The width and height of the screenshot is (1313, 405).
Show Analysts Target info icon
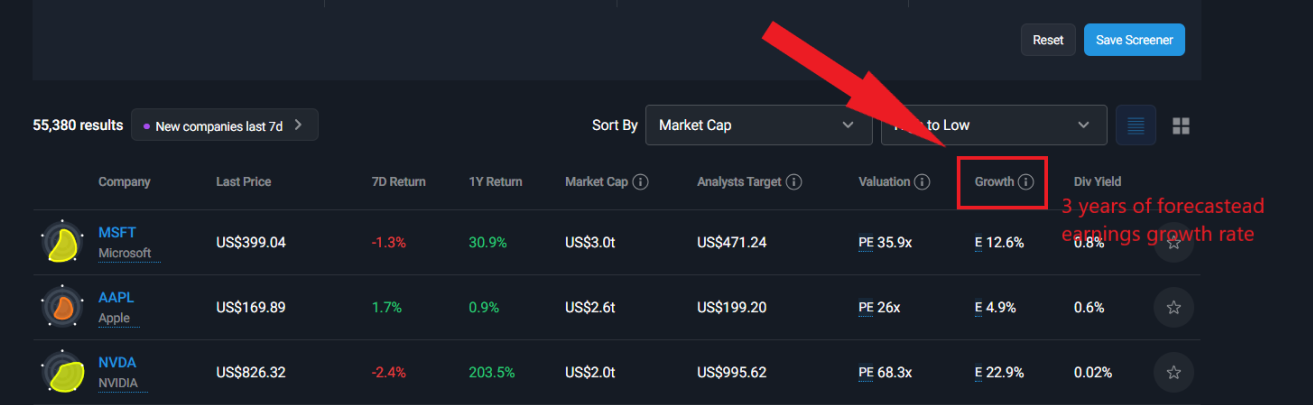click(794, 182)
